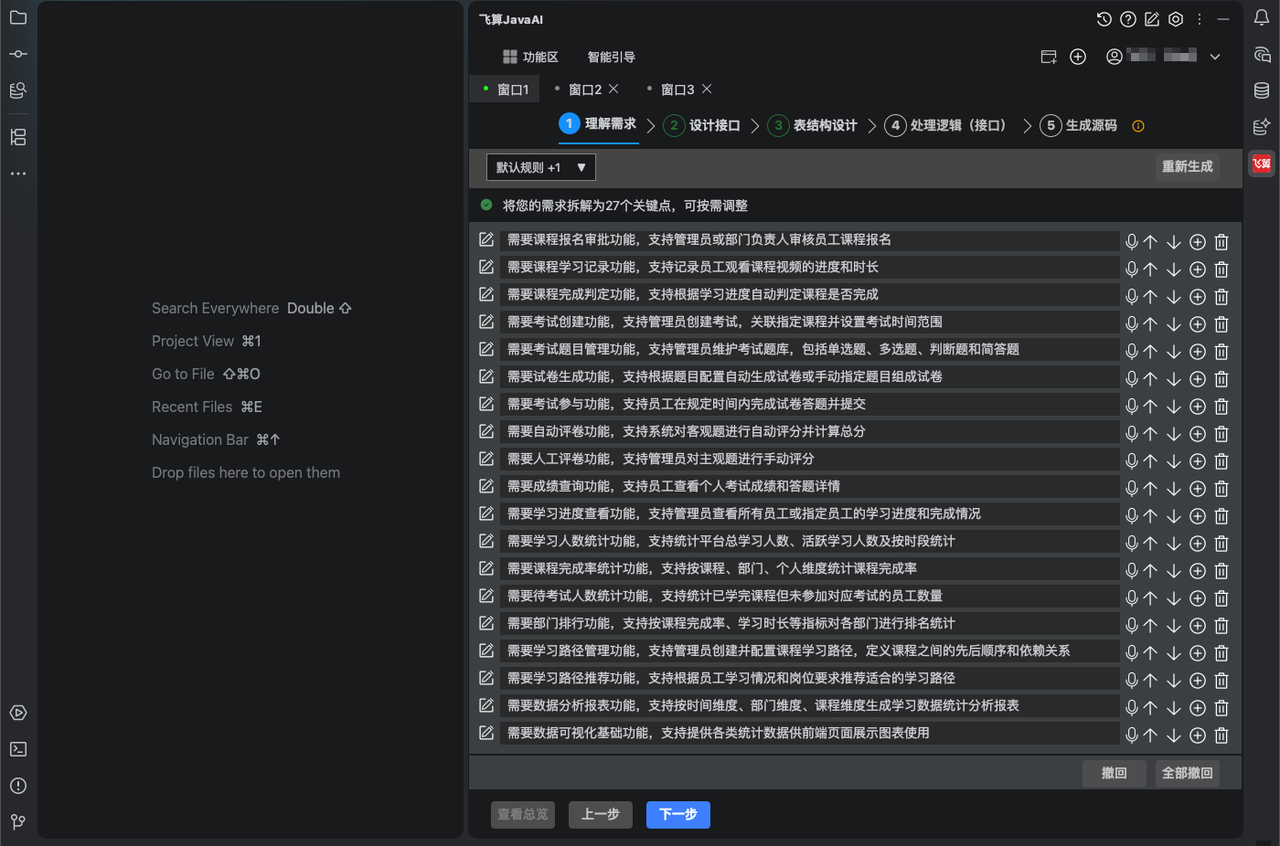Click the 全部撤回 button

click(x=1187, y=773)
